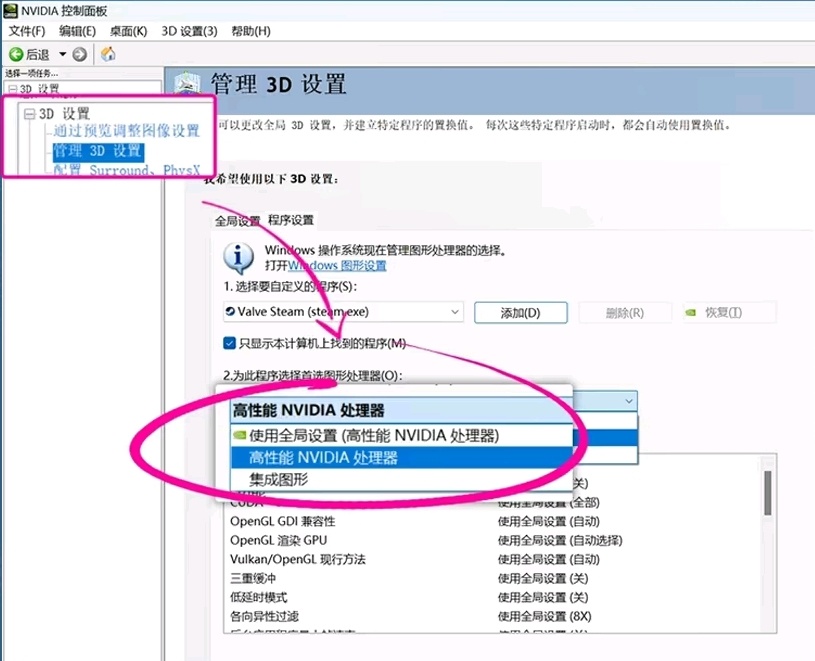Image resolution: width=815 pixels, height=661 pixels.
Task: Open the Windows 图形设置 link
Action: [x=337, y=266]
